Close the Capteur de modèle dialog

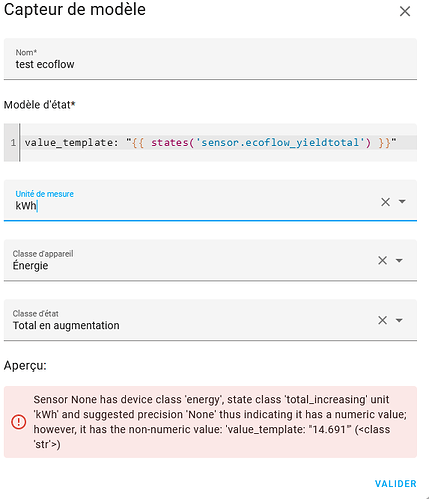click(x=405, y=11)
